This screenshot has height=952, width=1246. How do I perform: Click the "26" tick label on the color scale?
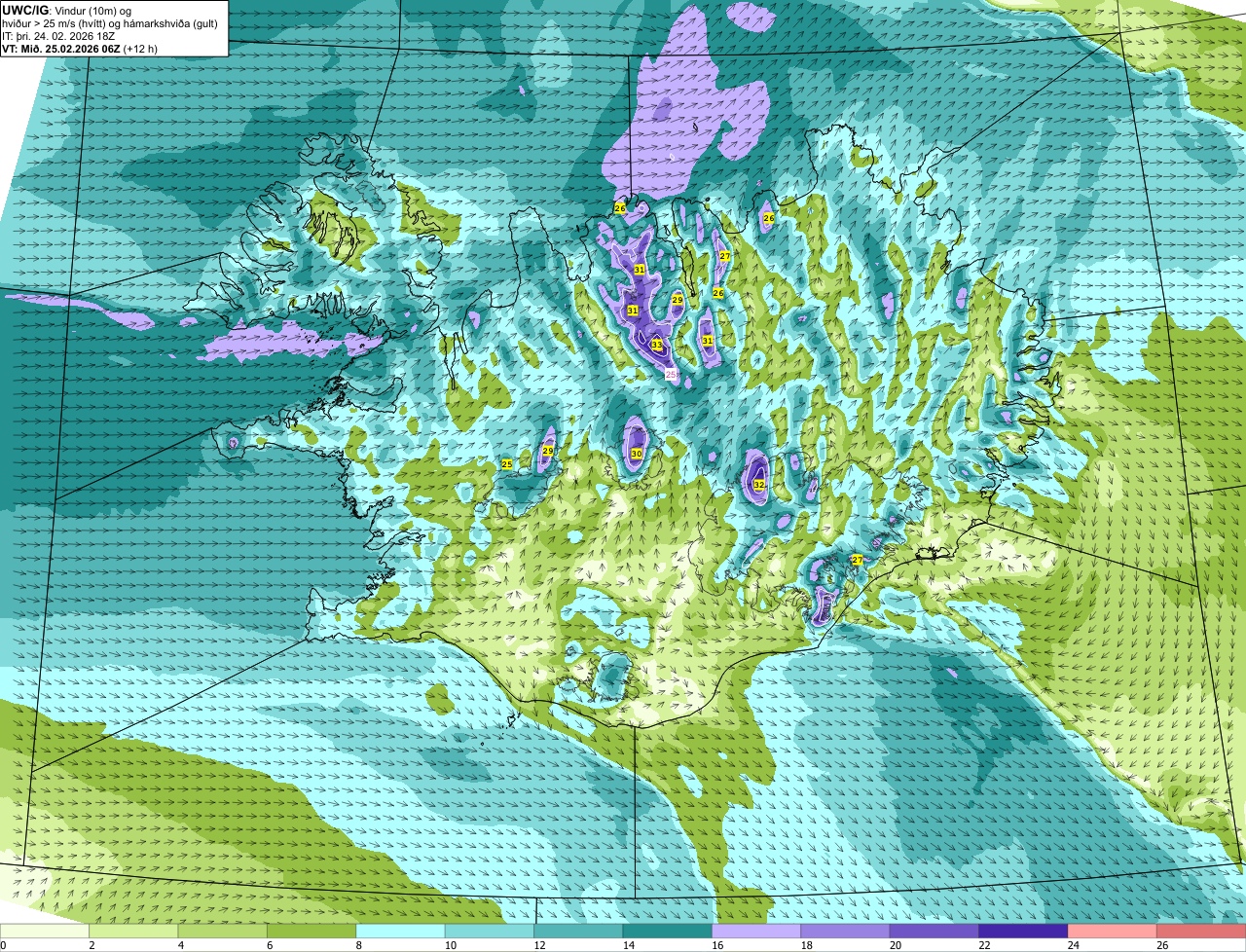(x=1163, y=945)
